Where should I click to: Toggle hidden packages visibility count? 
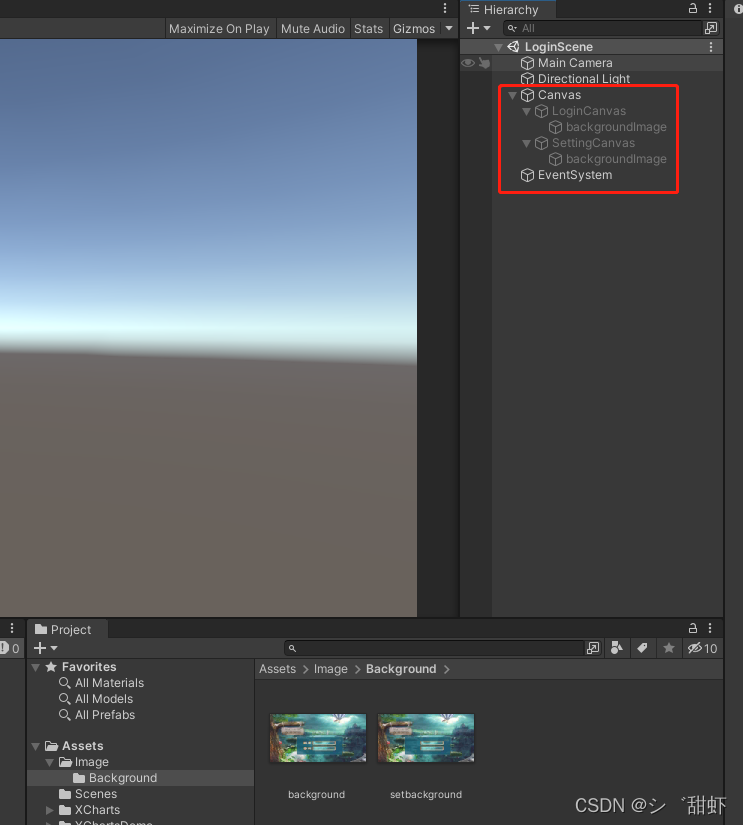point(702,648)
